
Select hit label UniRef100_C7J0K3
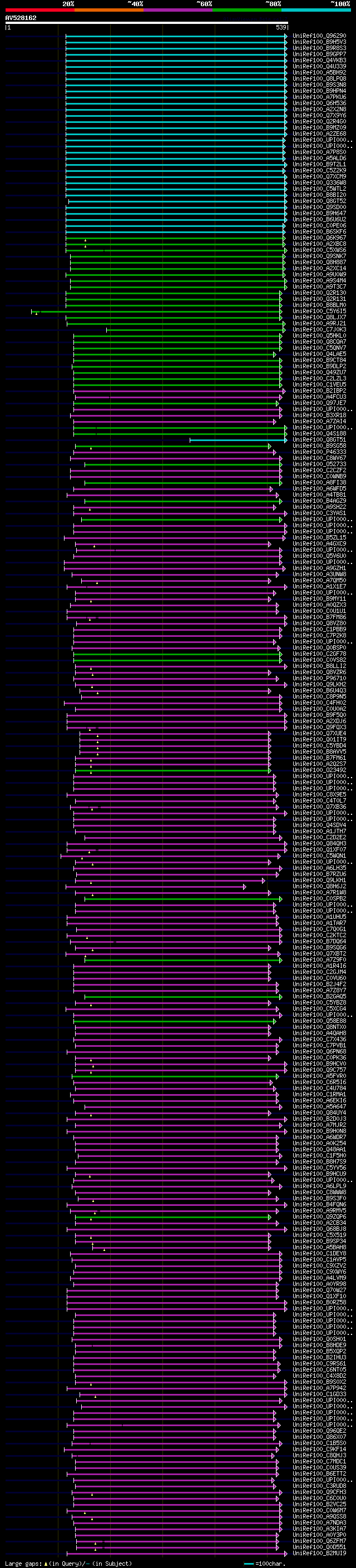[319, 330]
